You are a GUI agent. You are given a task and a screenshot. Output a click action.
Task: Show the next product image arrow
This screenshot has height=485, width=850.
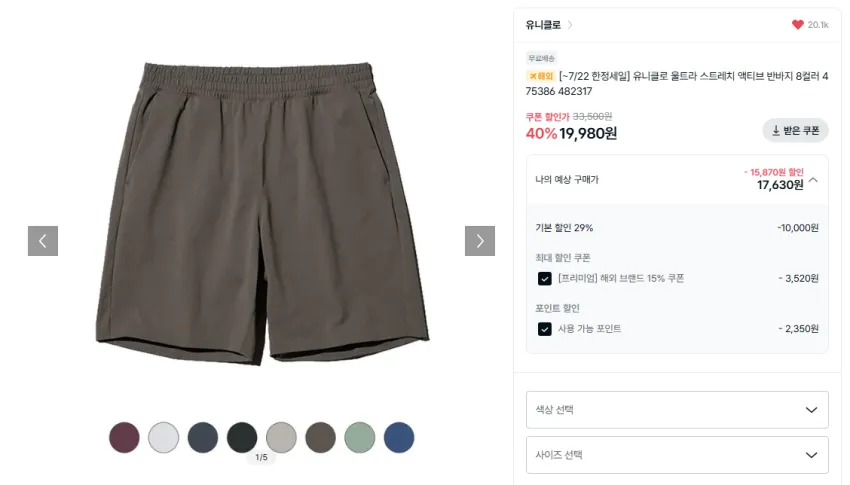pos(480,241)
